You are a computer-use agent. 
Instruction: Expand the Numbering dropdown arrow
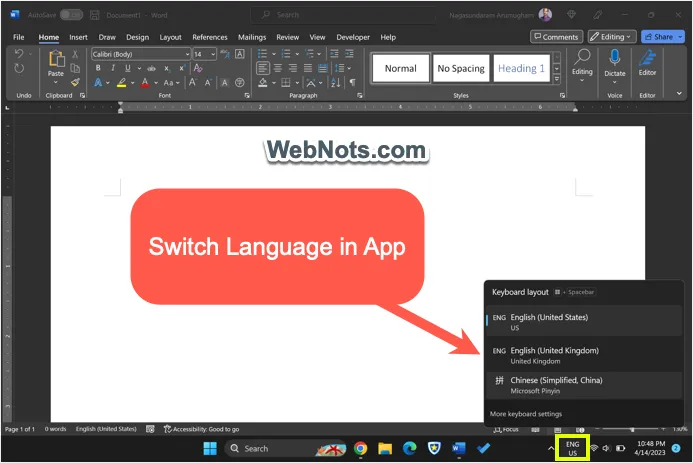point(297,54)
